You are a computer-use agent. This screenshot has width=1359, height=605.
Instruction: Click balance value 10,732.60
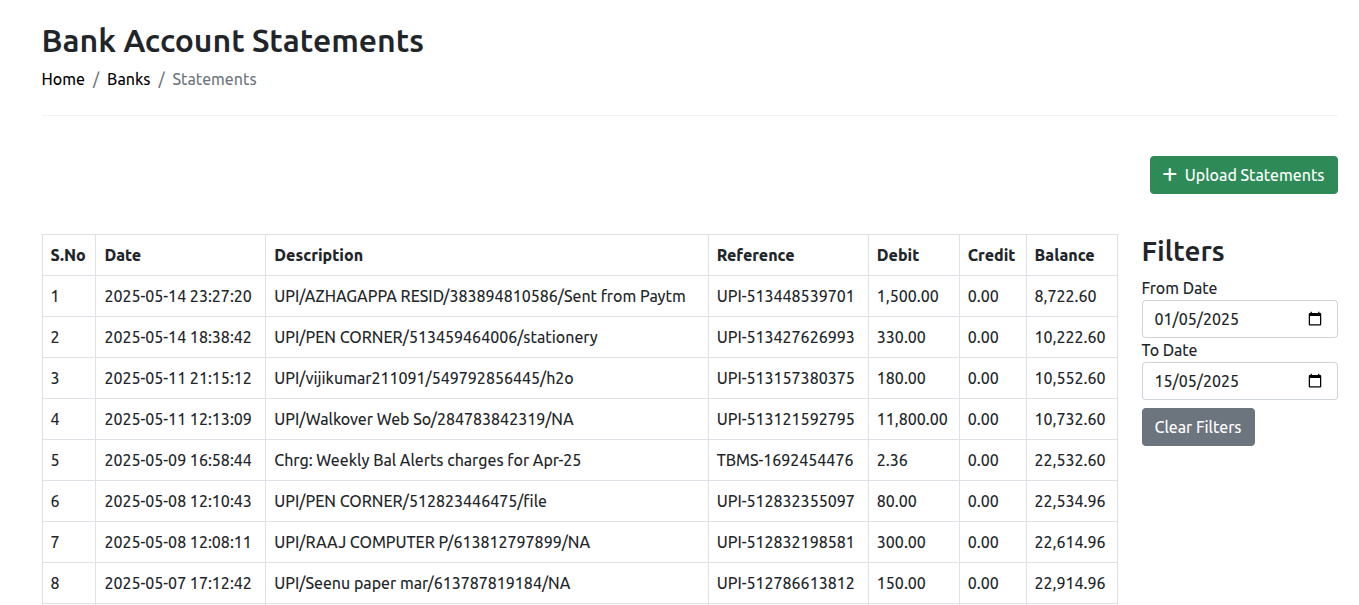click(1070, 419)
